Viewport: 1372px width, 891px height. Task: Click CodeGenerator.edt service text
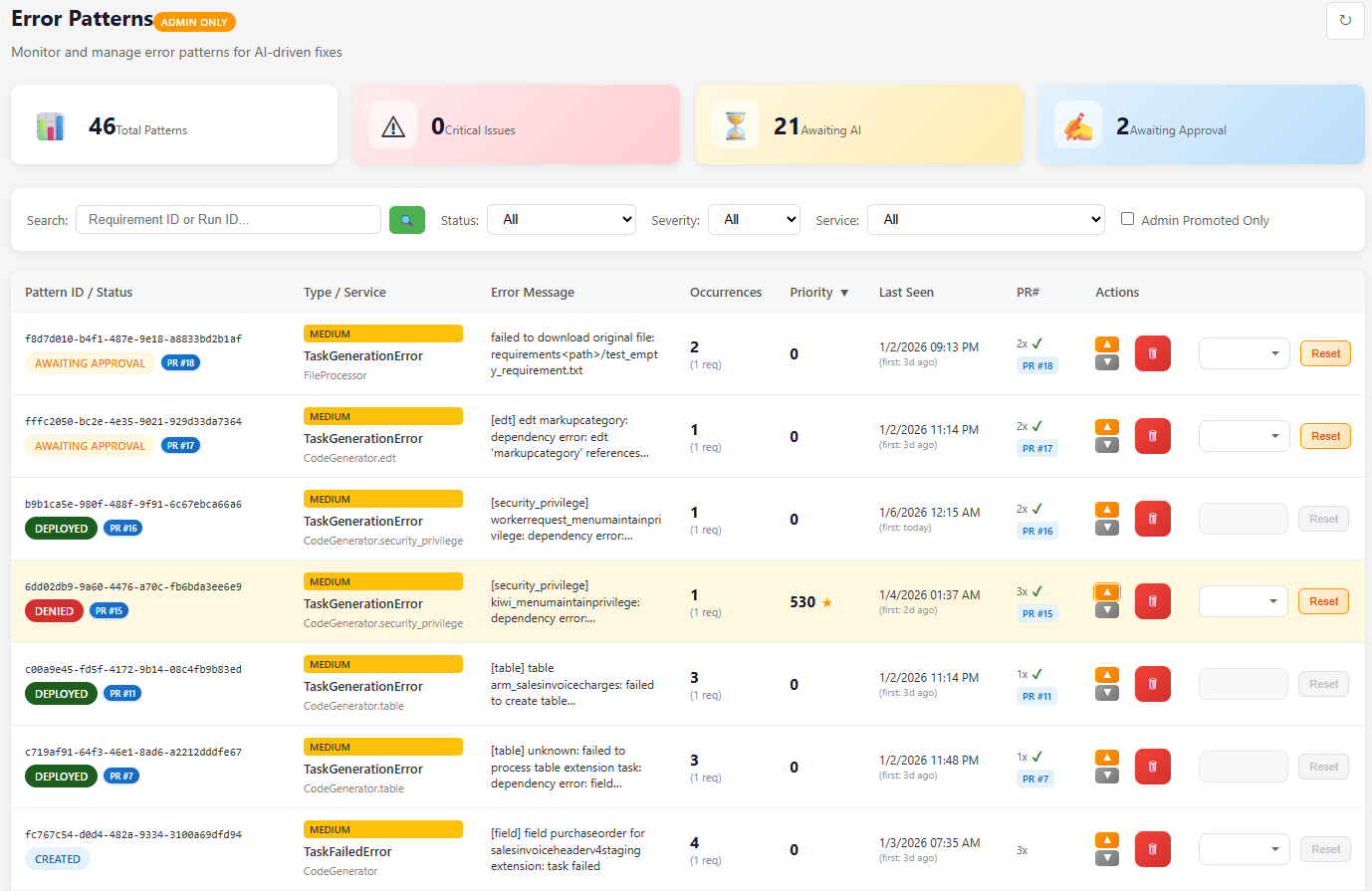pyautogui.click(x=349, y=459)
